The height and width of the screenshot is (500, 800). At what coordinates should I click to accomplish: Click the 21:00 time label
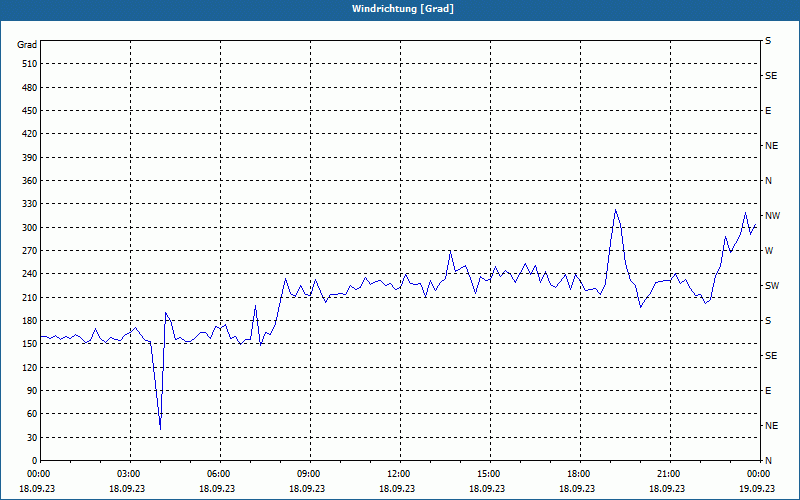click(x=670, y=474)
